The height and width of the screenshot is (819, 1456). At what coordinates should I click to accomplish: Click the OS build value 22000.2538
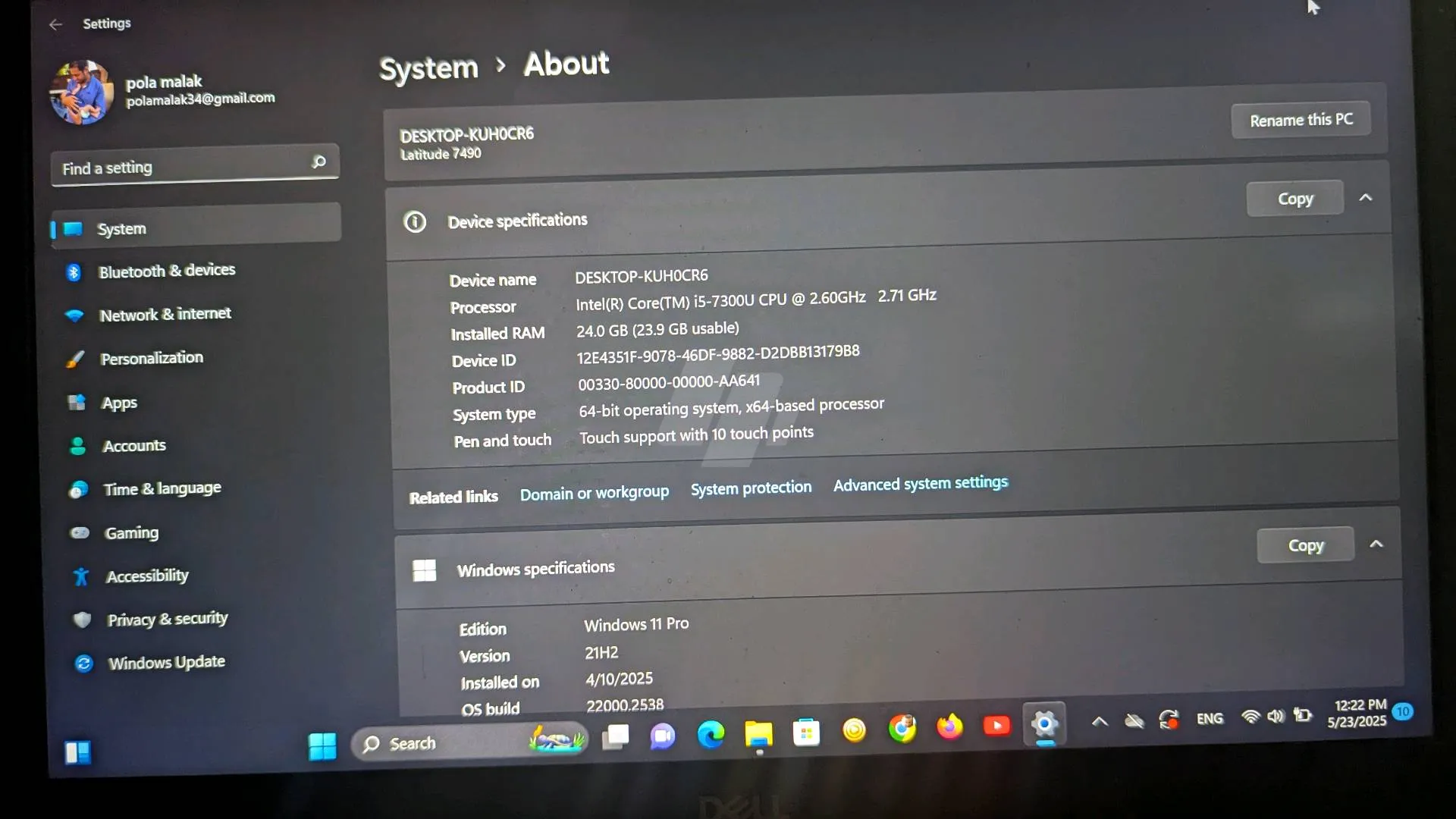click(x=625, y=705)
